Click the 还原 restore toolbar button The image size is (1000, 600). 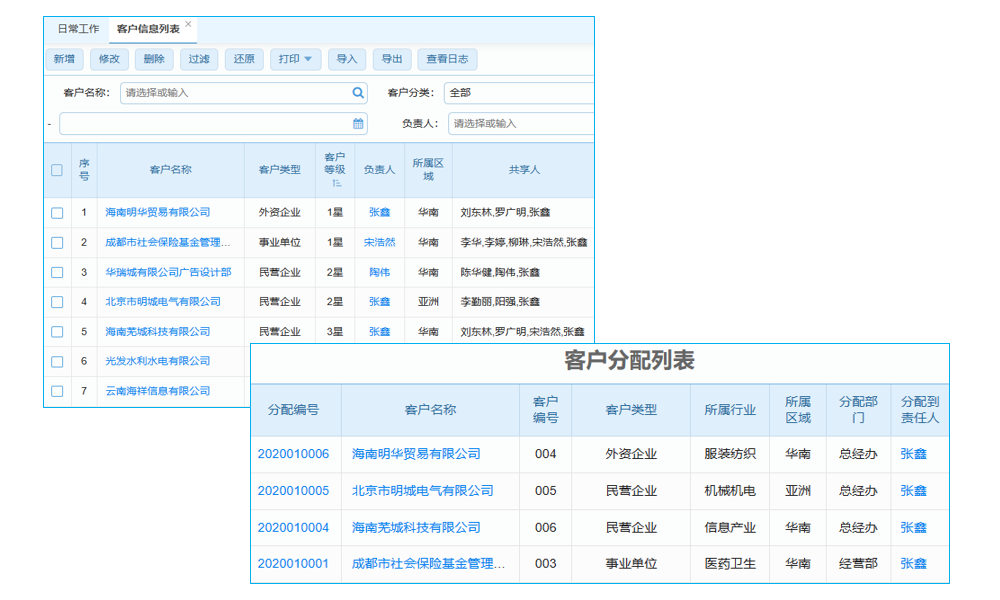243,59
